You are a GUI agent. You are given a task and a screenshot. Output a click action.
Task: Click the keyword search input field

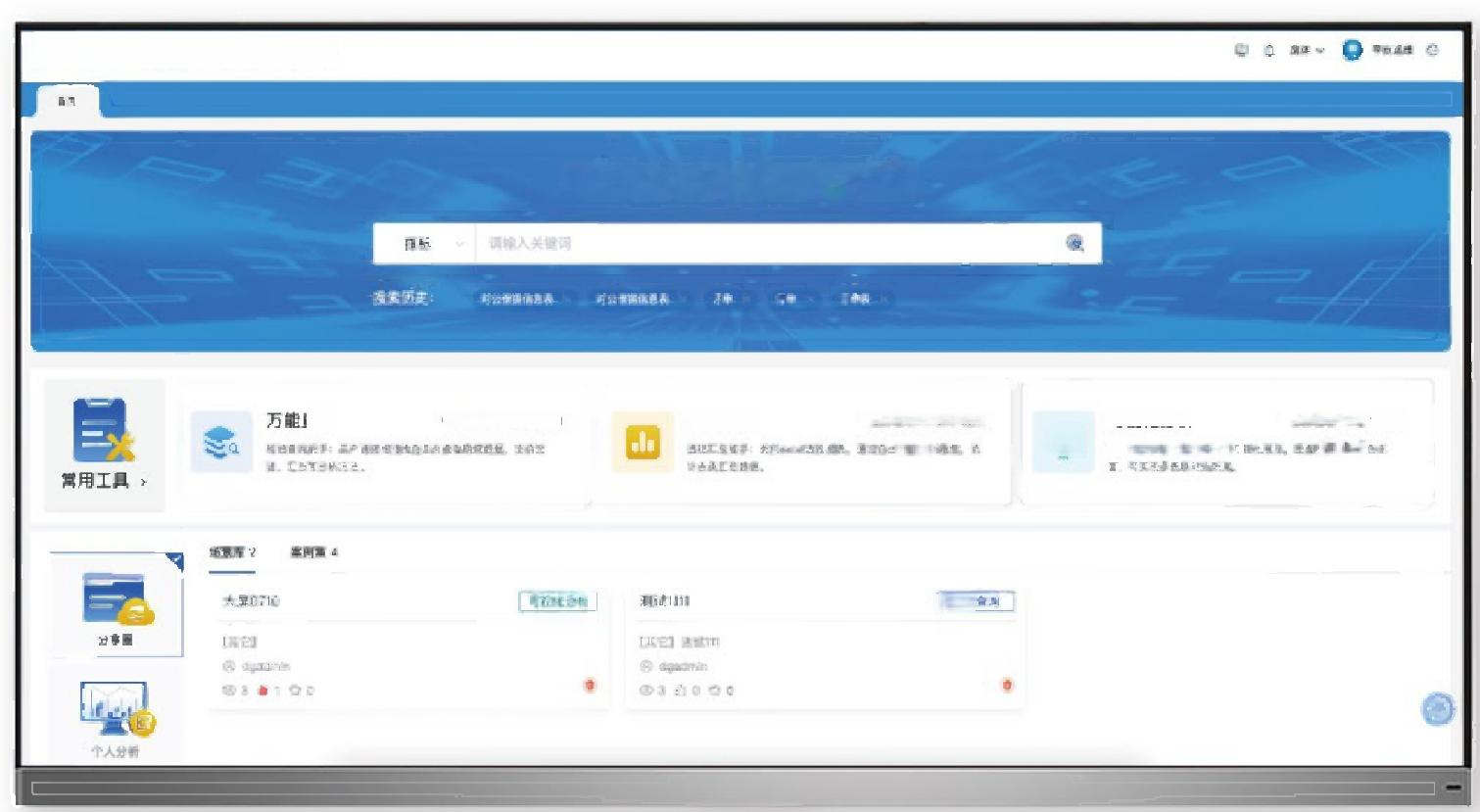tap(764, 244)
